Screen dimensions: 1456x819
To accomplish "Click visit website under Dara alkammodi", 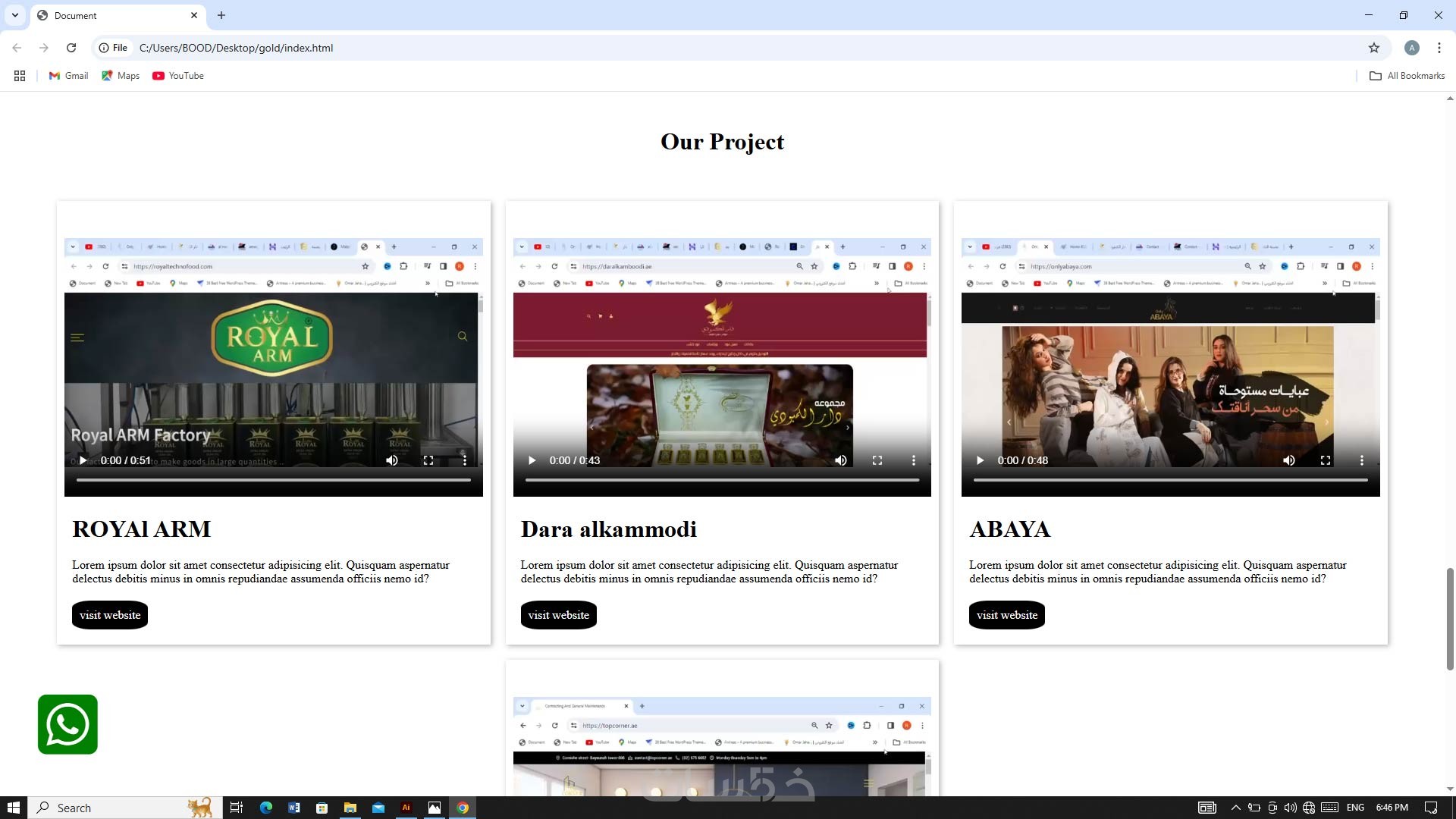I will pyautogui.click(x=558, y=615).
